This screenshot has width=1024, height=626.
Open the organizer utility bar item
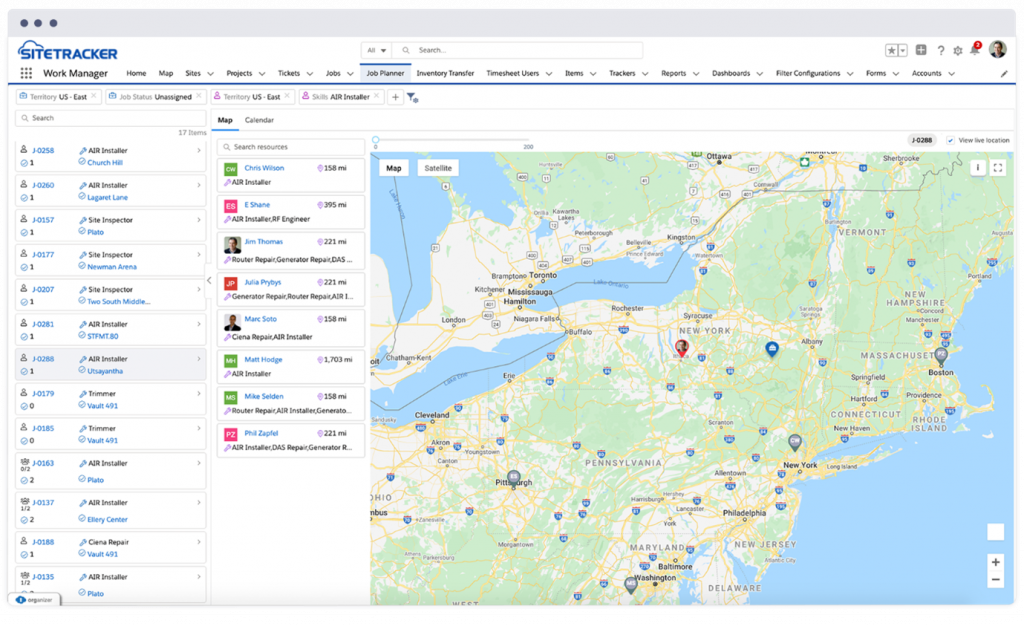34,599
